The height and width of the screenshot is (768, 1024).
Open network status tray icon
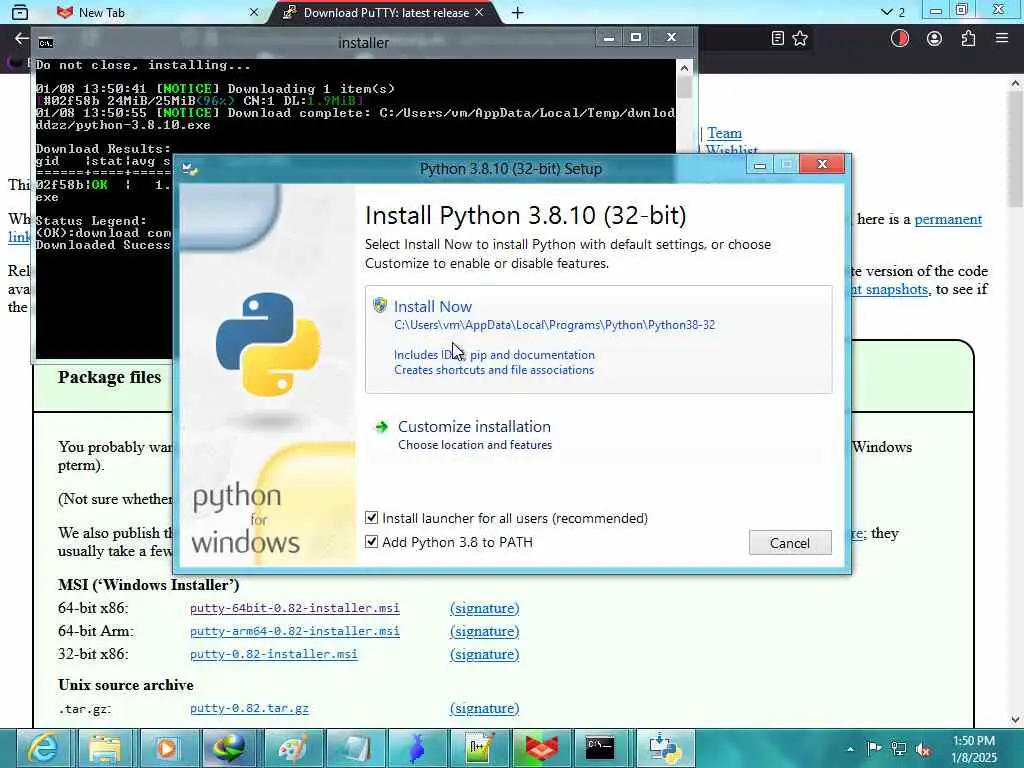pos(899,748)
